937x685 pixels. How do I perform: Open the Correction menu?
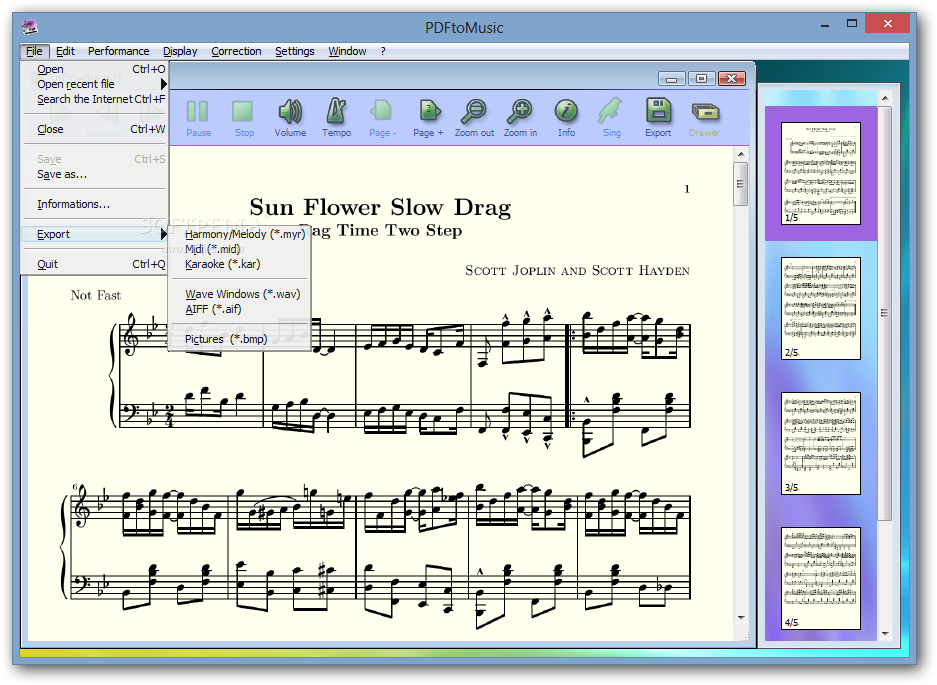pyautogui.click(x=236, y=51)
